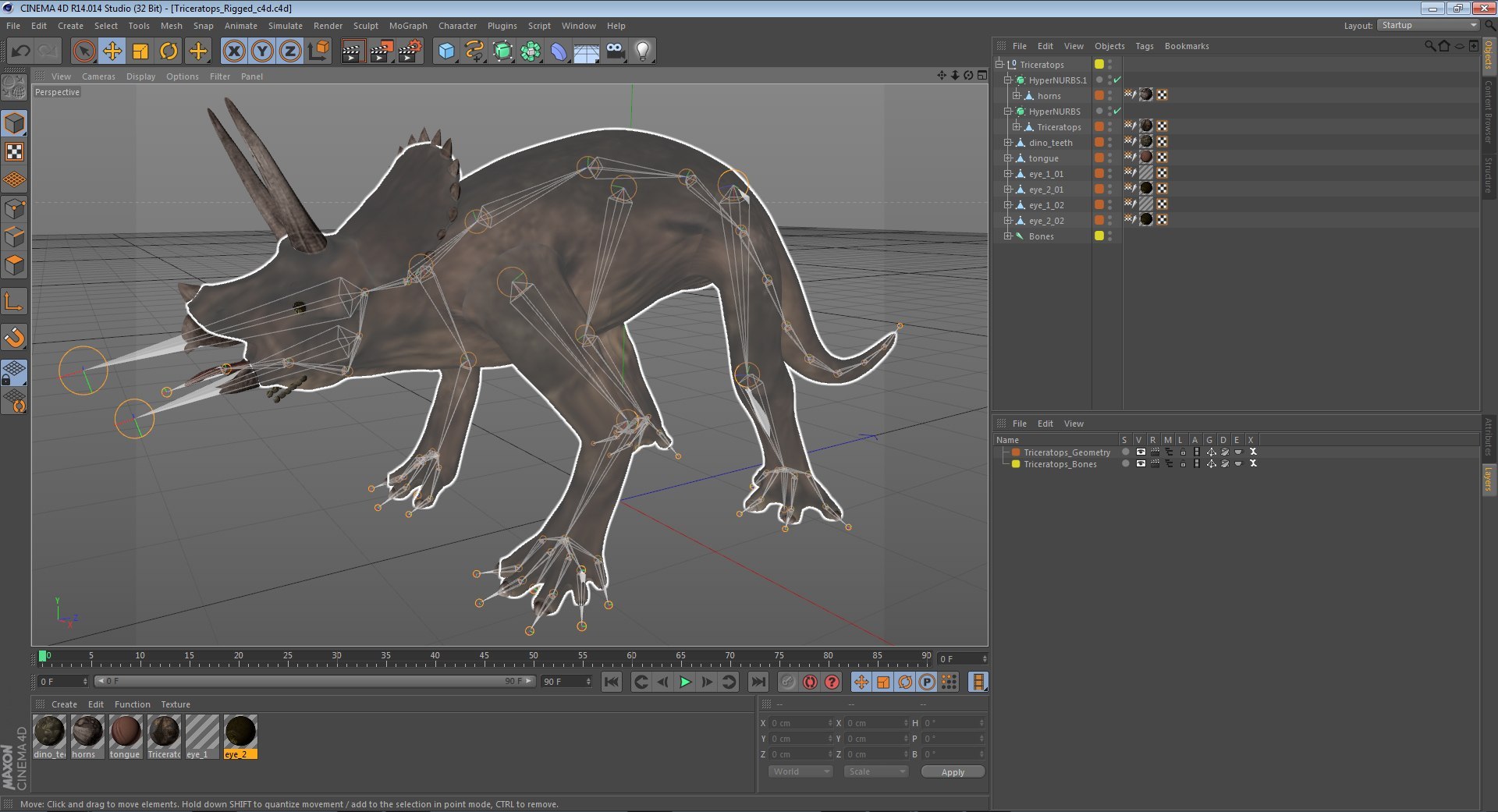
Task: Click the Undo arrow icon
Action: tap(21, 51)
